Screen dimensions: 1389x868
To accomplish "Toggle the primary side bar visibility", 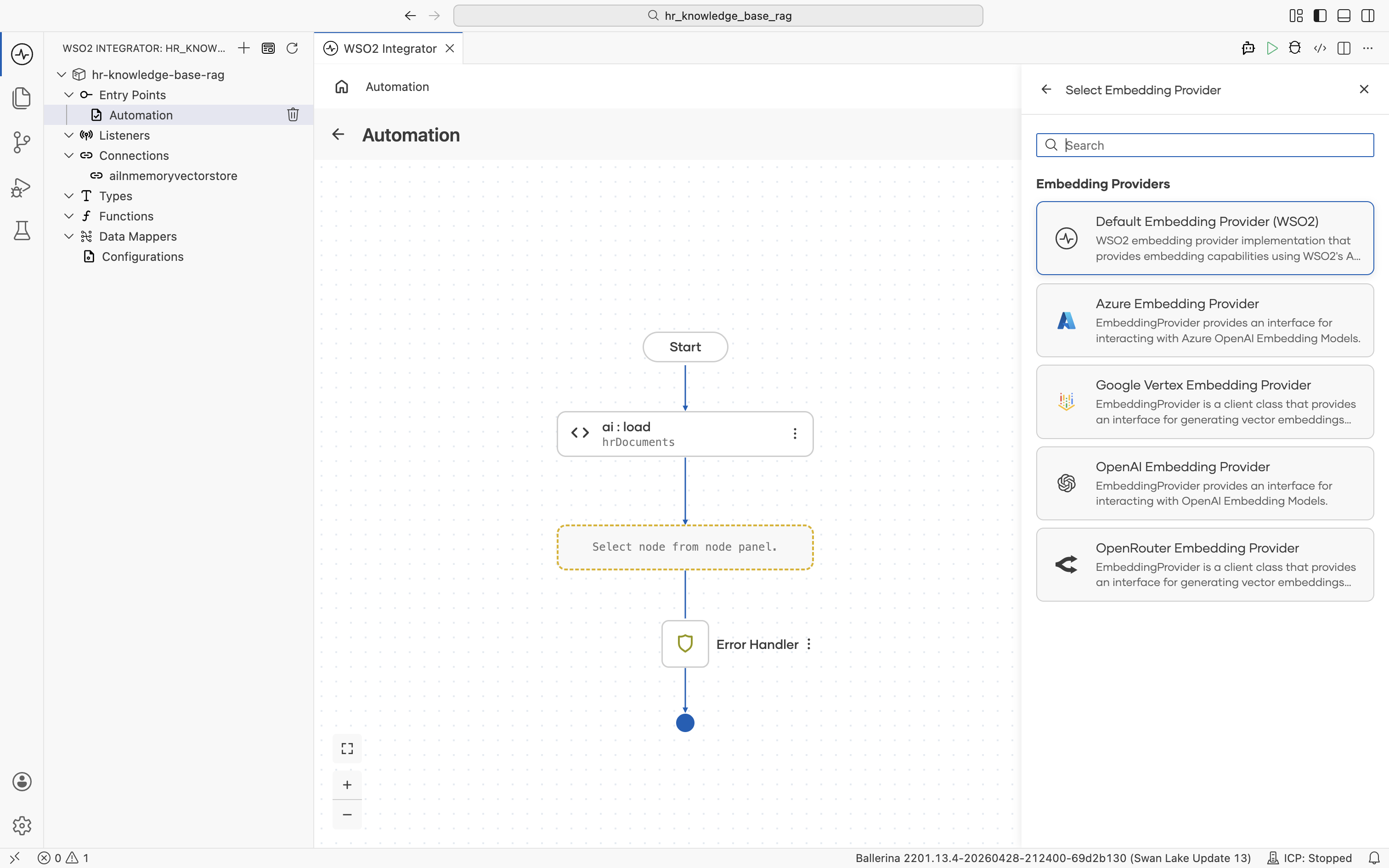I will click(x=1320, y=16).
